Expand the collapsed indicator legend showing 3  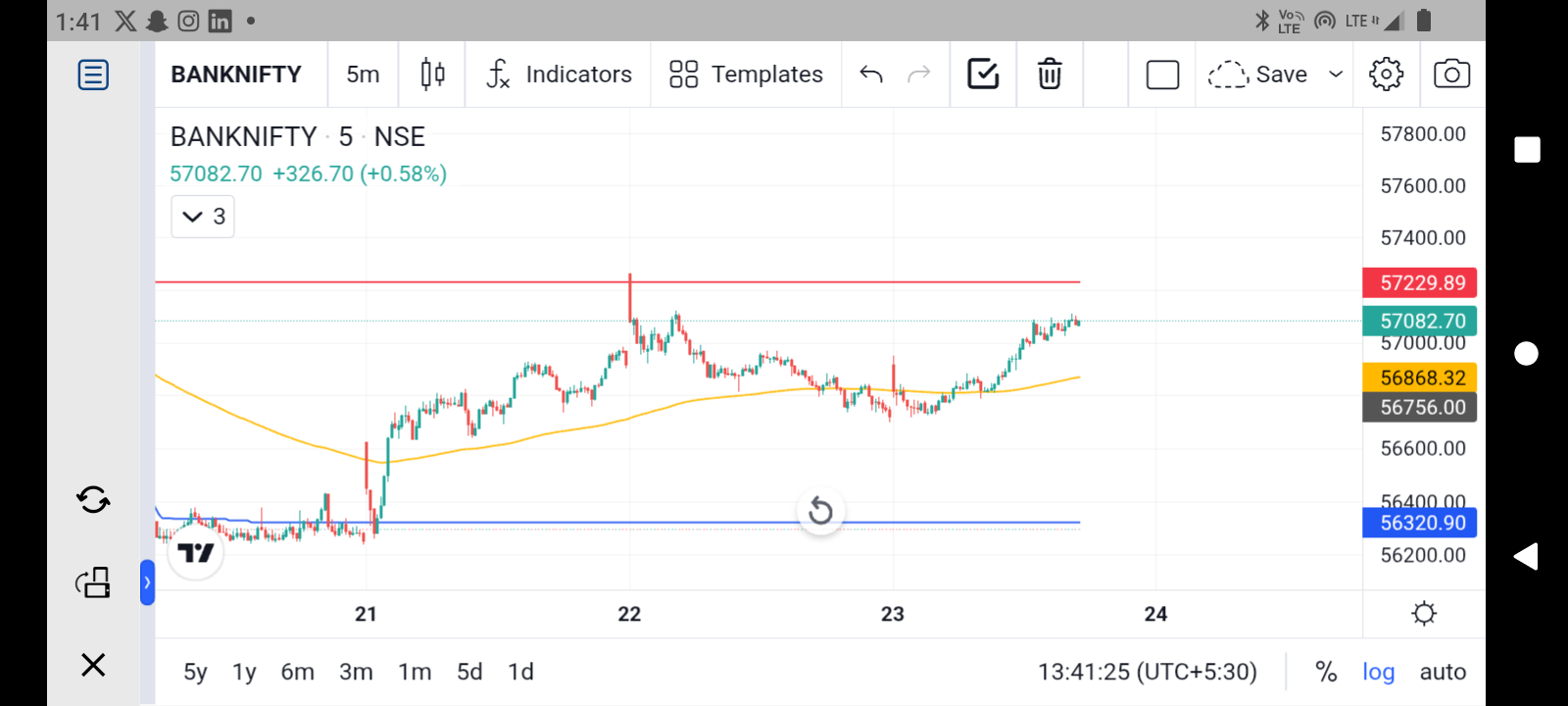(x=203, y=217)
